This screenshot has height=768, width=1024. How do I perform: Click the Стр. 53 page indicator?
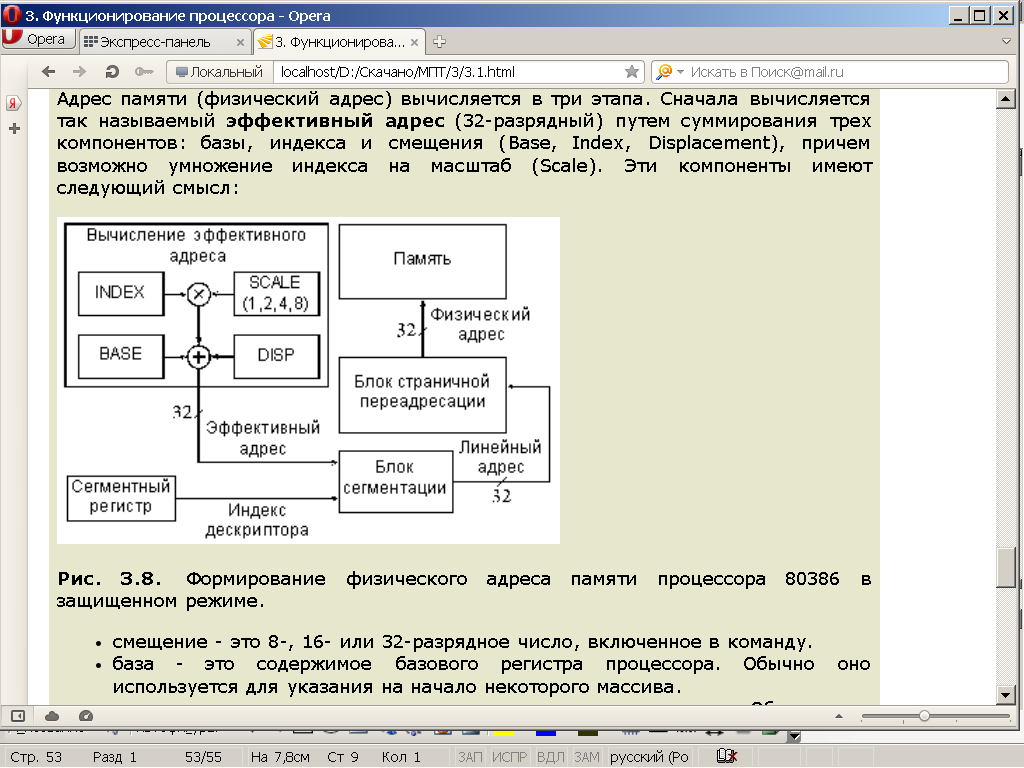[37, 757]
